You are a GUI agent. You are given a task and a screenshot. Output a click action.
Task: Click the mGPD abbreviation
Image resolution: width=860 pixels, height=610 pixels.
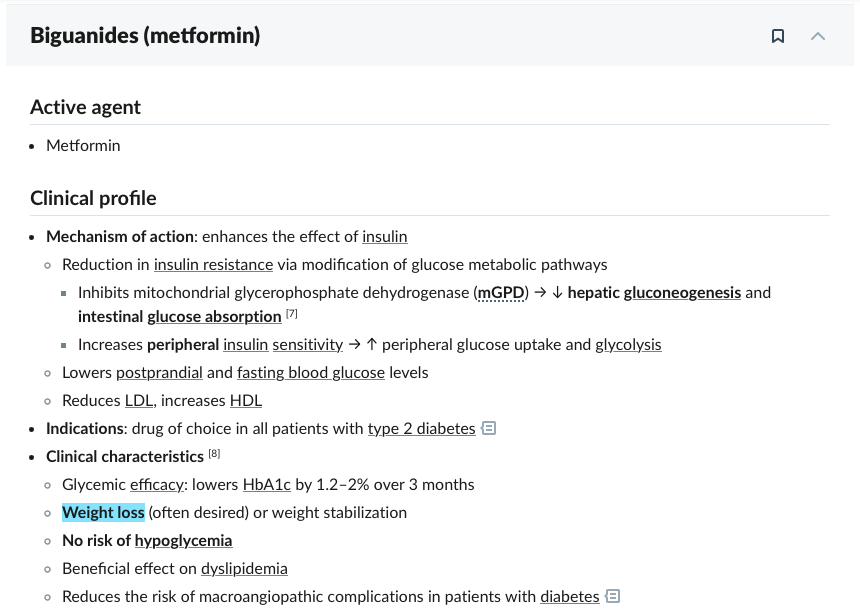coord(501,293)
